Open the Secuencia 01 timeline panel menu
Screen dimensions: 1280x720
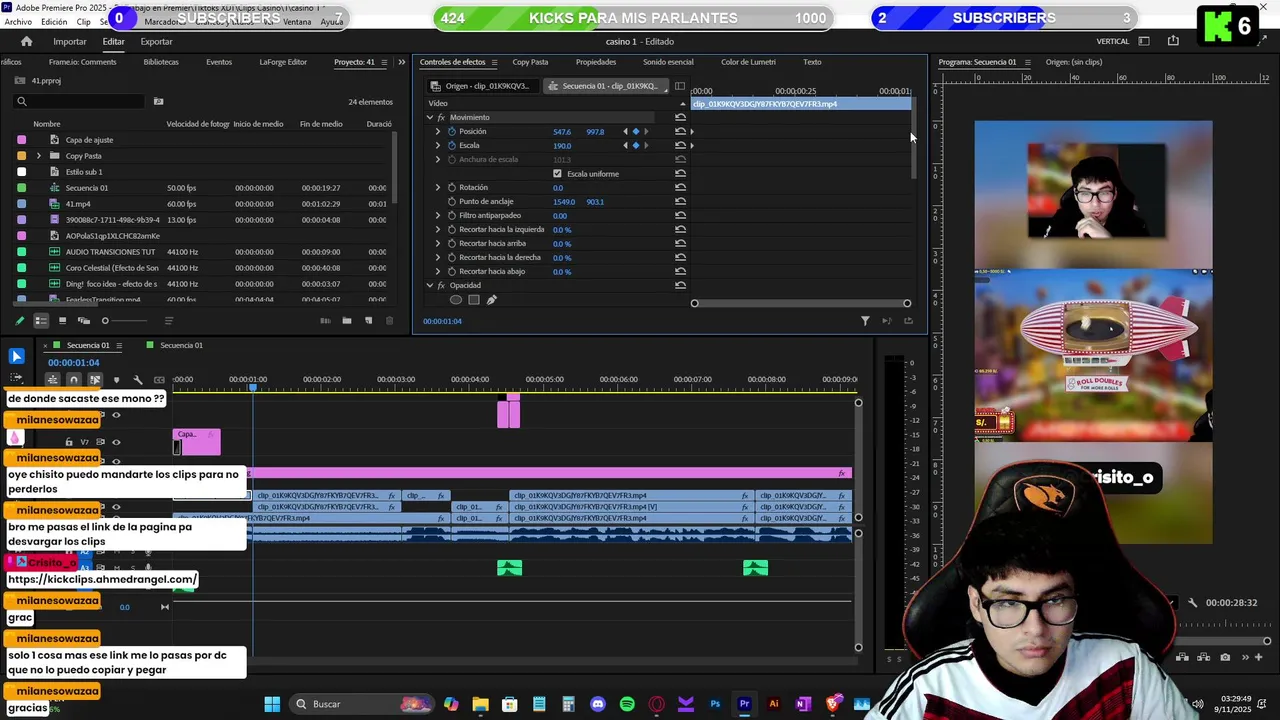[x=119, y=346]
